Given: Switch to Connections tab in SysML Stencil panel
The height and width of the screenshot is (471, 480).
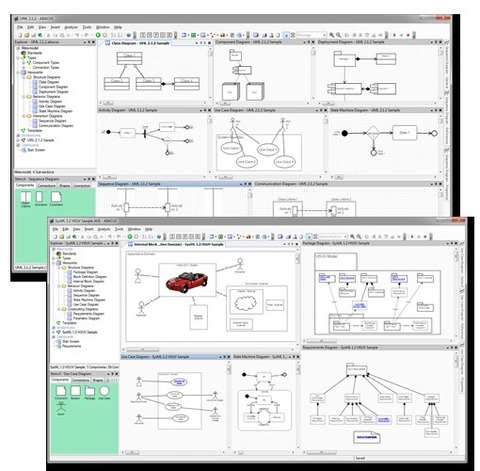Looking at the screenshot, I should [80, 380].
